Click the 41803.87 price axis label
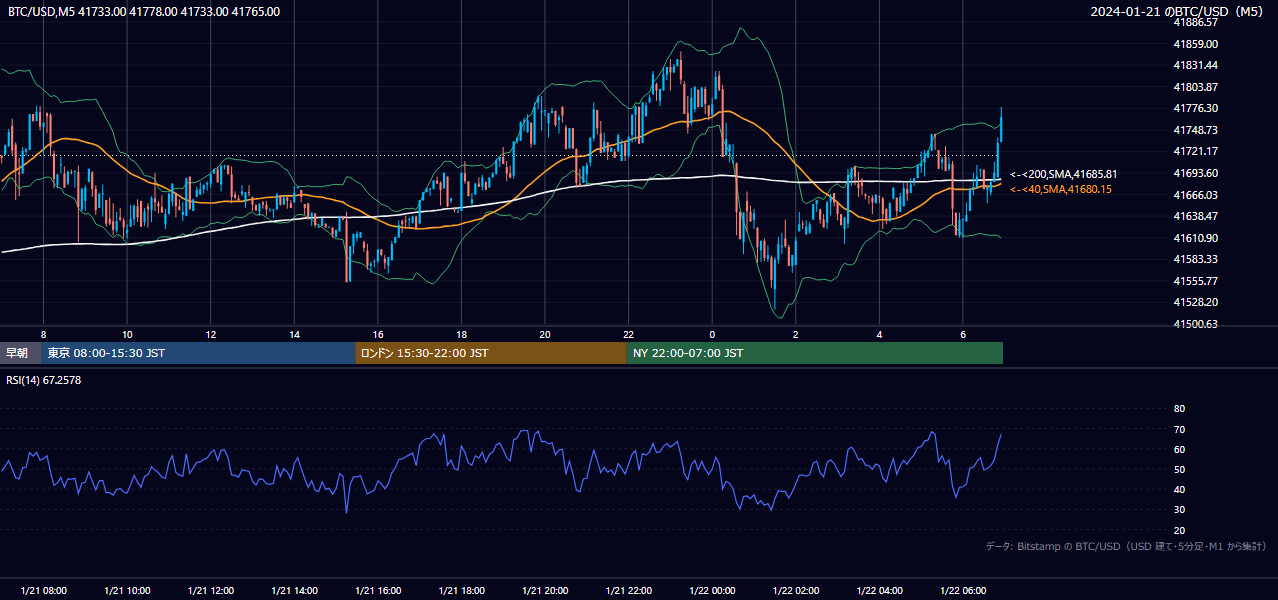 [x=1195, y=87]
